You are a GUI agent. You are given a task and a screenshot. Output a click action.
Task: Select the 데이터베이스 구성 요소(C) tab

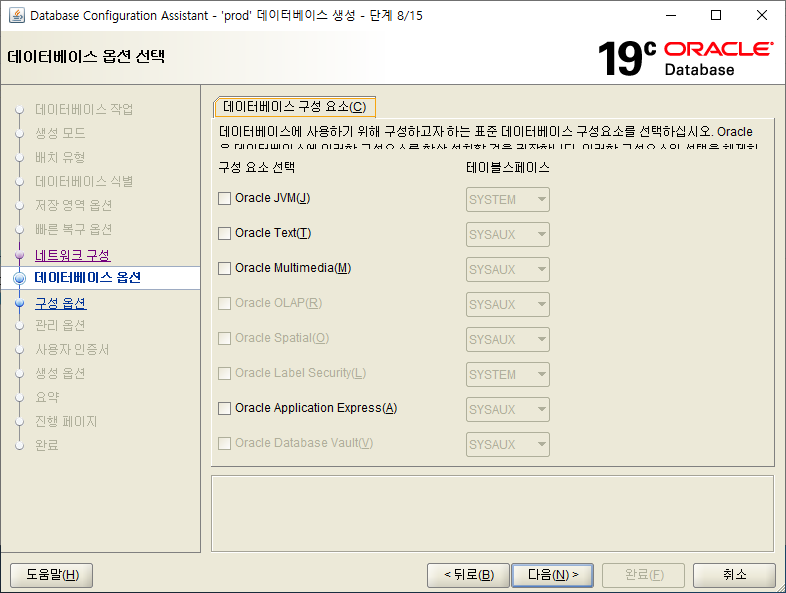(295, 107)
